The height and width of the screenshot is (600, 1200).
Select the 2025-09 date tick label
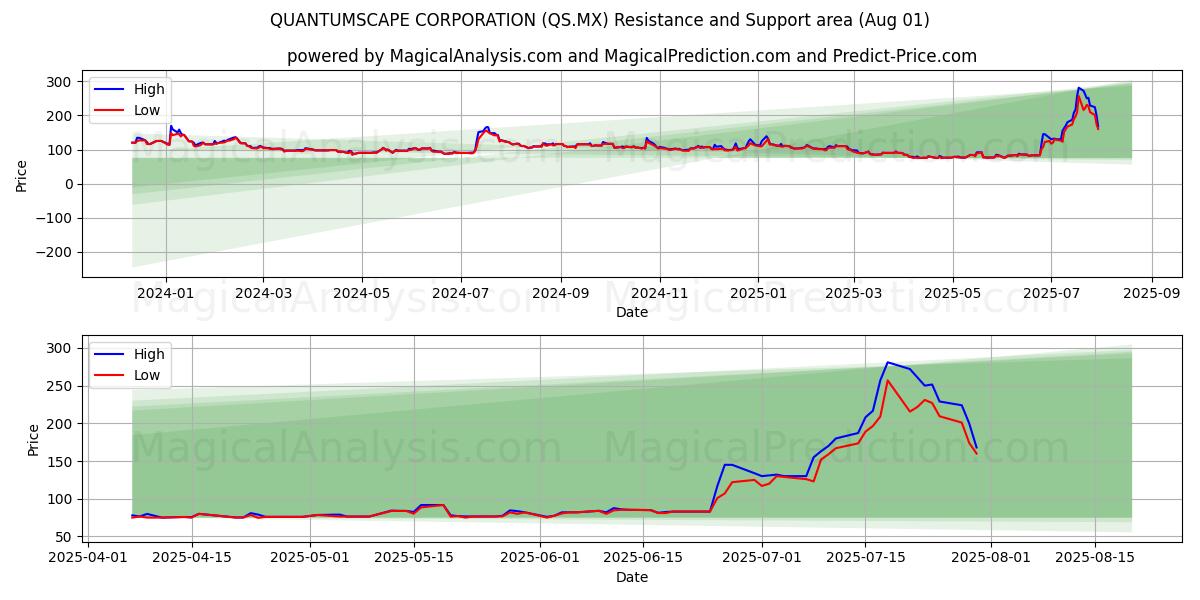1151,294
